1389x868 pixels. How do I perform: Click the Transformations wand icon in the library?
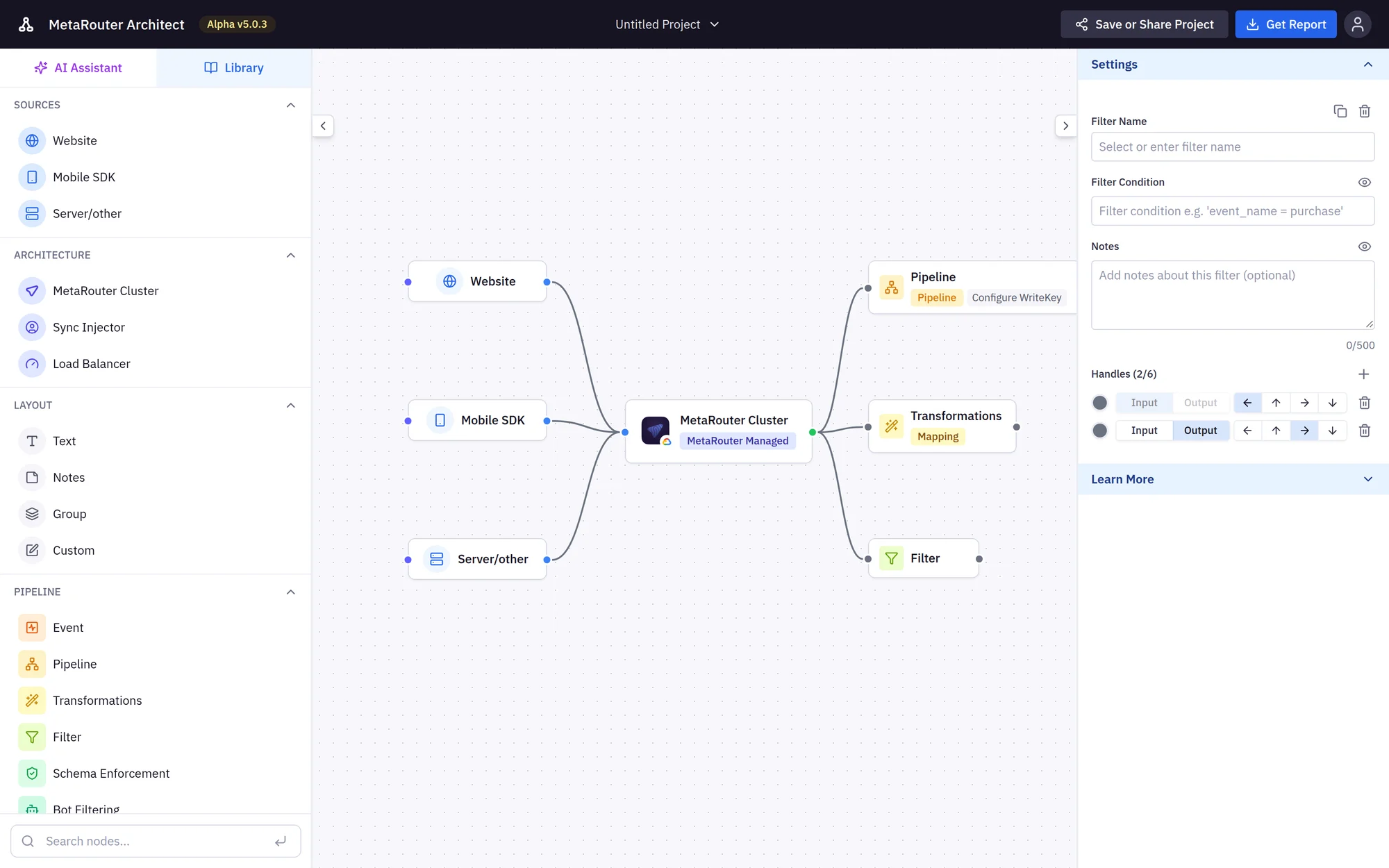[32, 701]
